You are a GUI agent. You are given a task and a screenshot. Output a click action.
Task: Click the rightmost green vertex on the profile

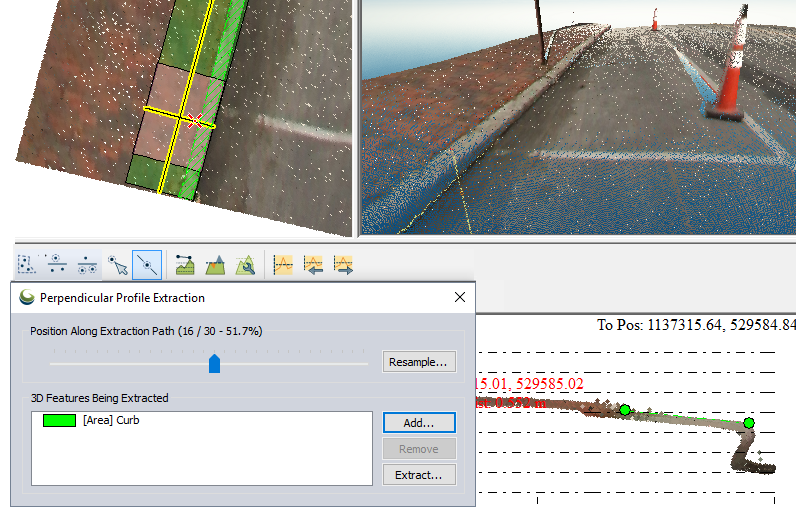click(749, 423)
